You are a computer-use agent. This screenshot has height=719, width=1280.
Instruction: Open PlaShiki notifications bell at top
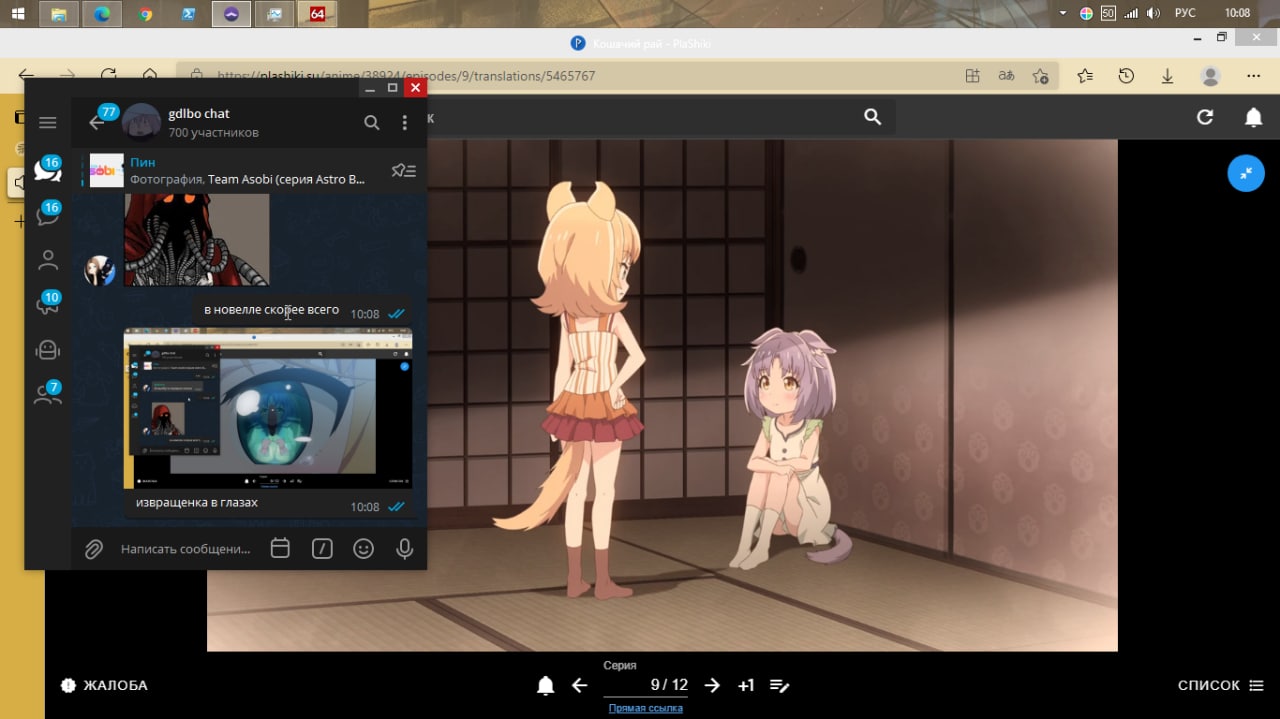1253,117
